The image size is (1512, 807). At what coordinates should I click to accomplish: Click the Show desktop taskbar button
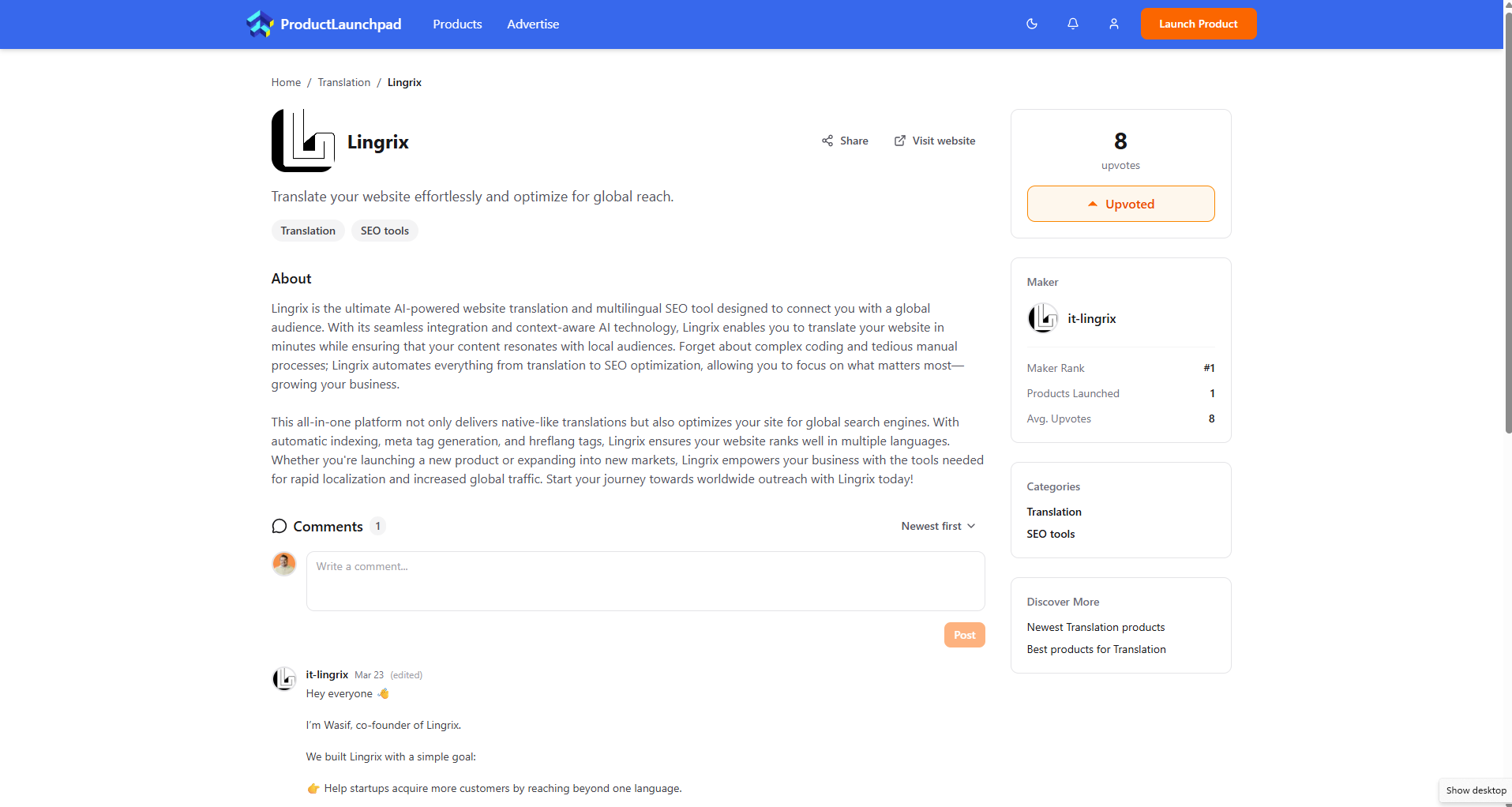1475,790
